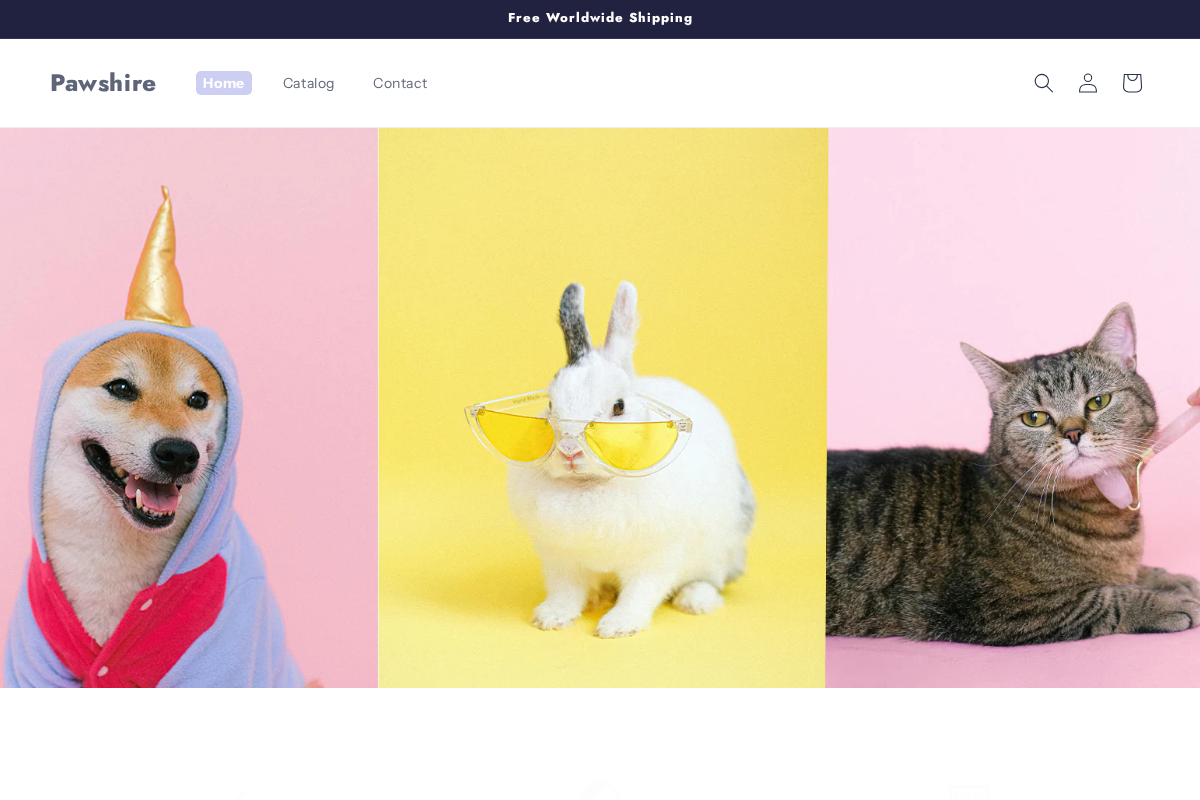Open the Contact page
Screen dimensions: 1200x800
click(400, 83)
